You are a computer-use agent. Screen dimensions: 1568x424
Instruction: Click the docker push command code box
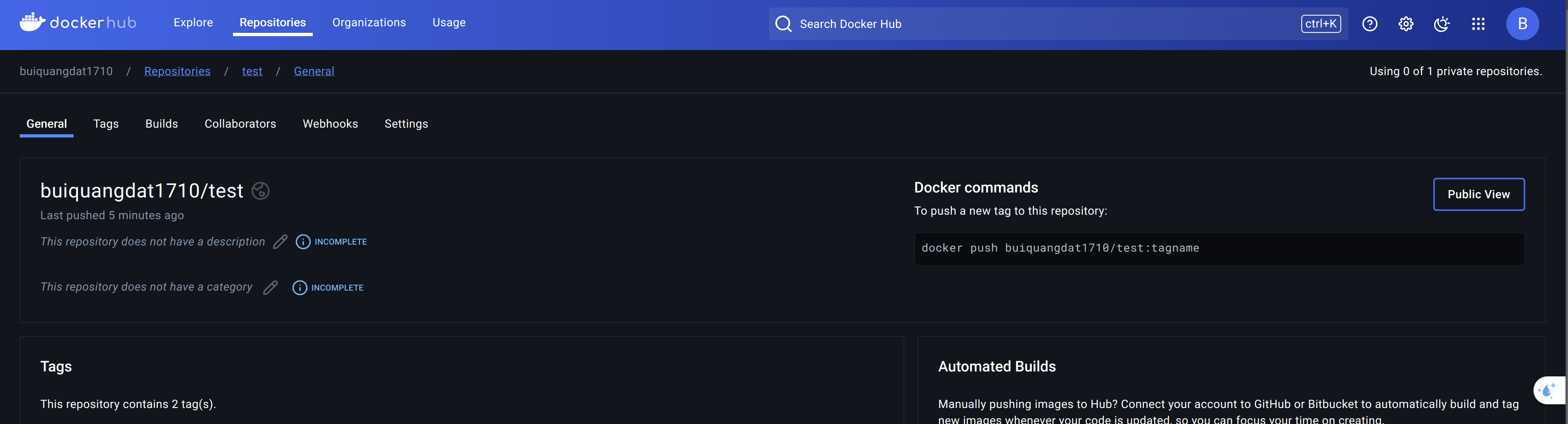1219,248
